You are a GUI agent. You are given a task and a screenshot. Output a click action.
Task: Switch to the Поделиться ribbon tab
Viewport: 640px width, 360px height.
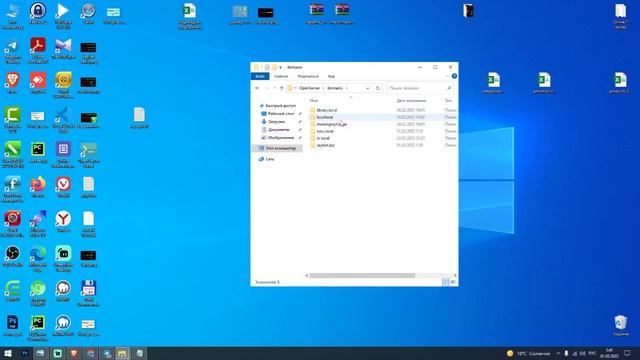tap(308, 76)
